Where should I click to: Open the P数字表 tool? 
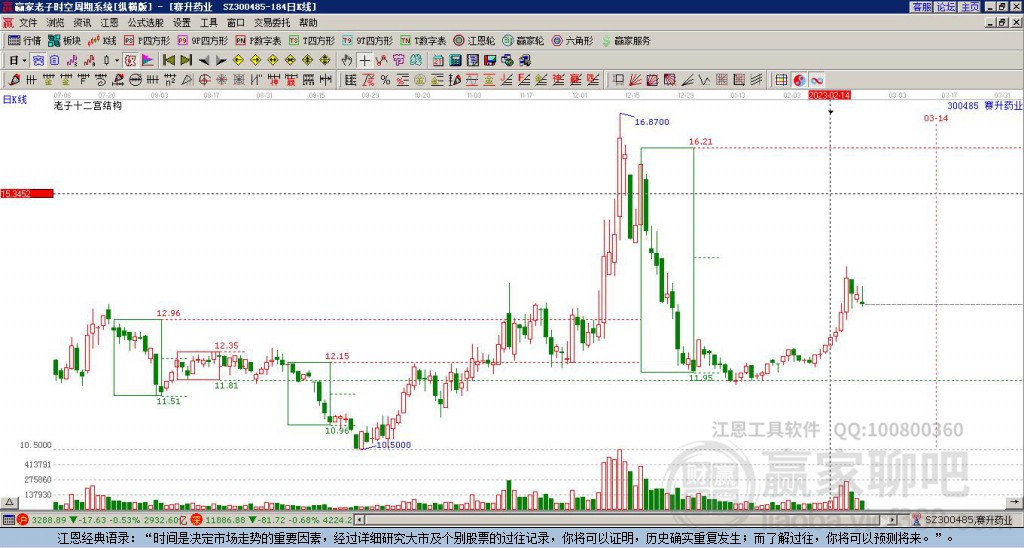tap(258, 40)
